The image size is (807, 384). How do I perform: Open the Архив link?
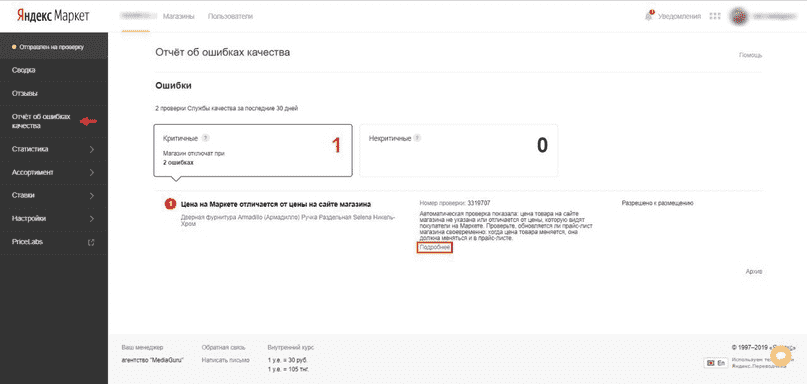click(x=753, y=271)
